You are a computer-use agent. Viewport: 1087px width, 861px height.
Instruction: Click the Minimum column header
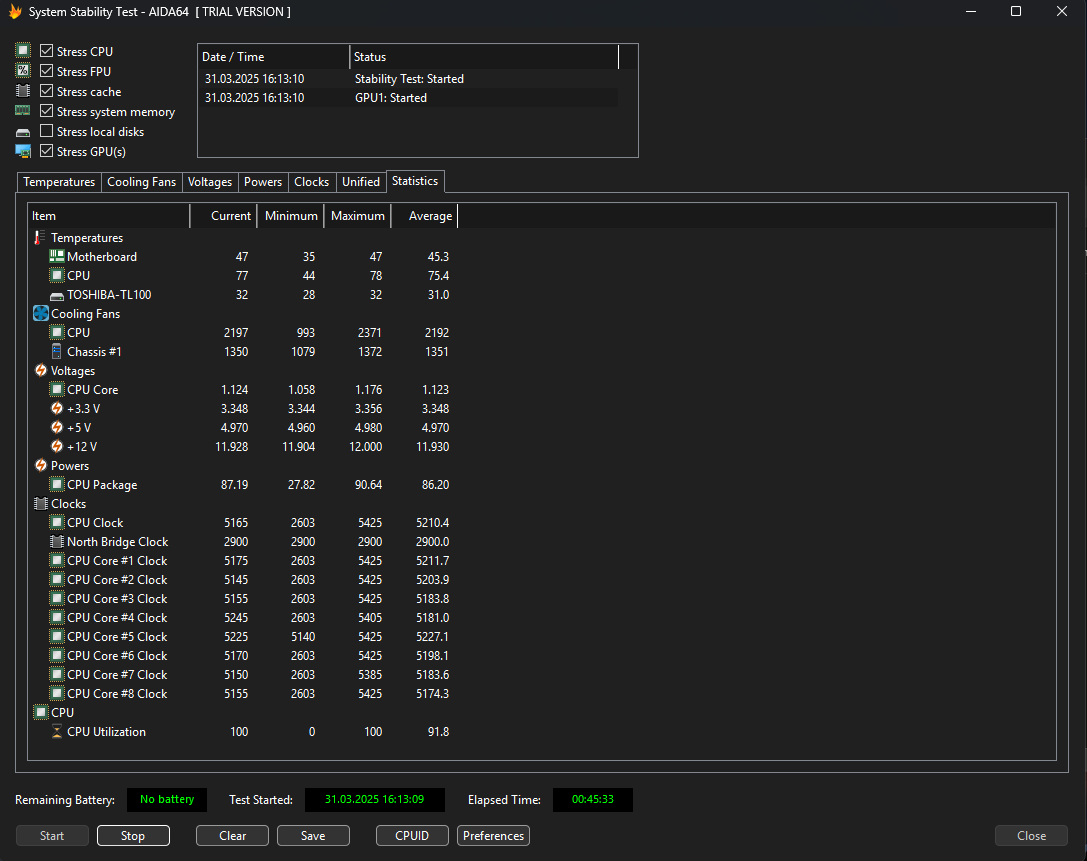pos(290,216)
